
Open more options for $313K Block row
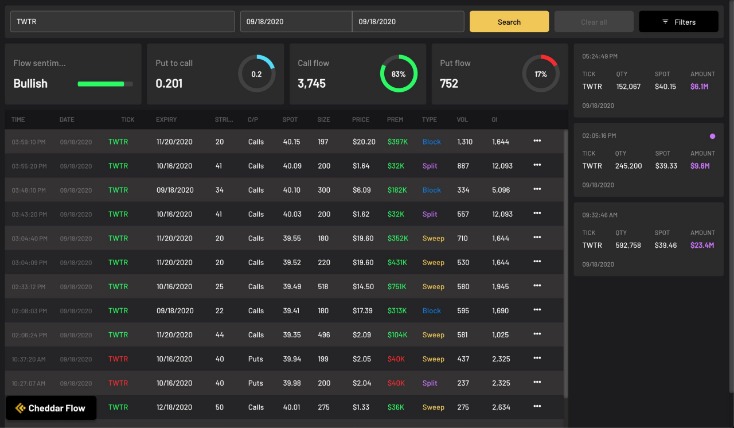click(537, 310)
